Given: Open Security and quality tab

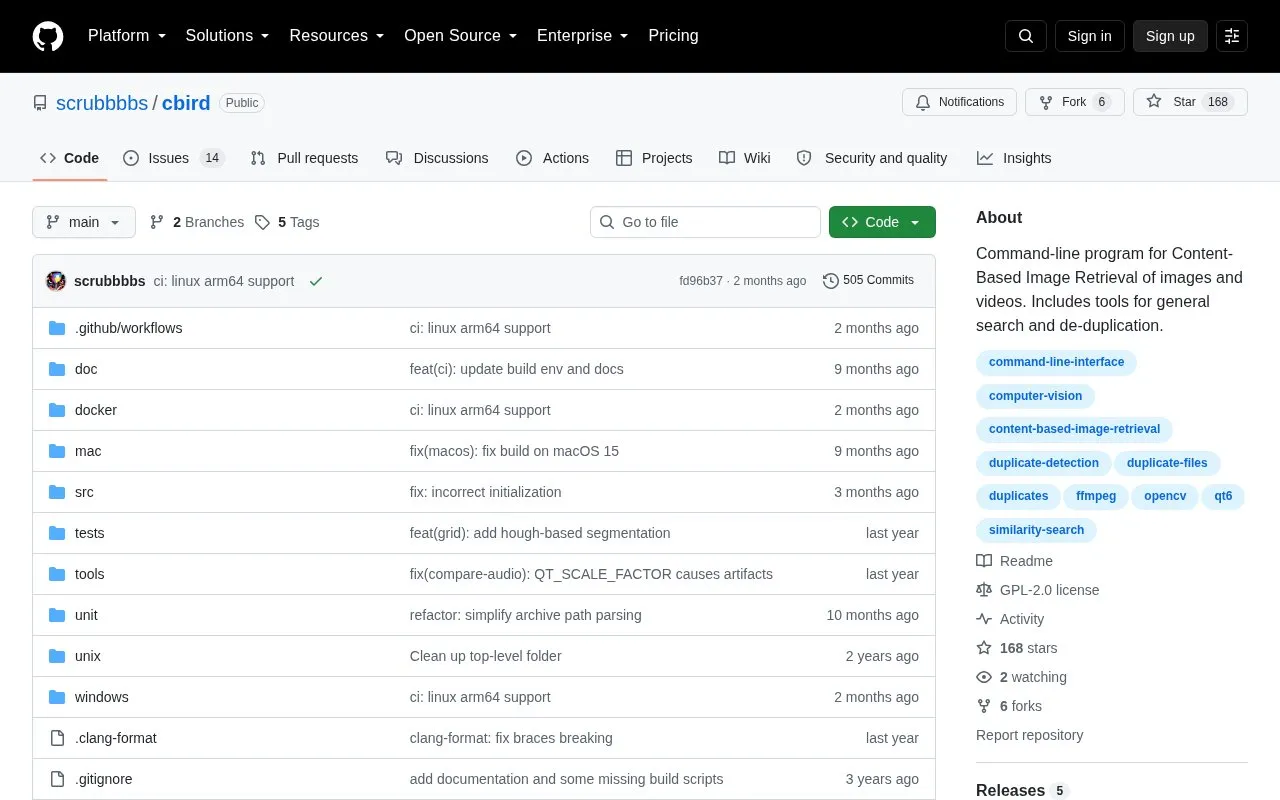Looking at the screenshot, I should click(x=872, y=158).
